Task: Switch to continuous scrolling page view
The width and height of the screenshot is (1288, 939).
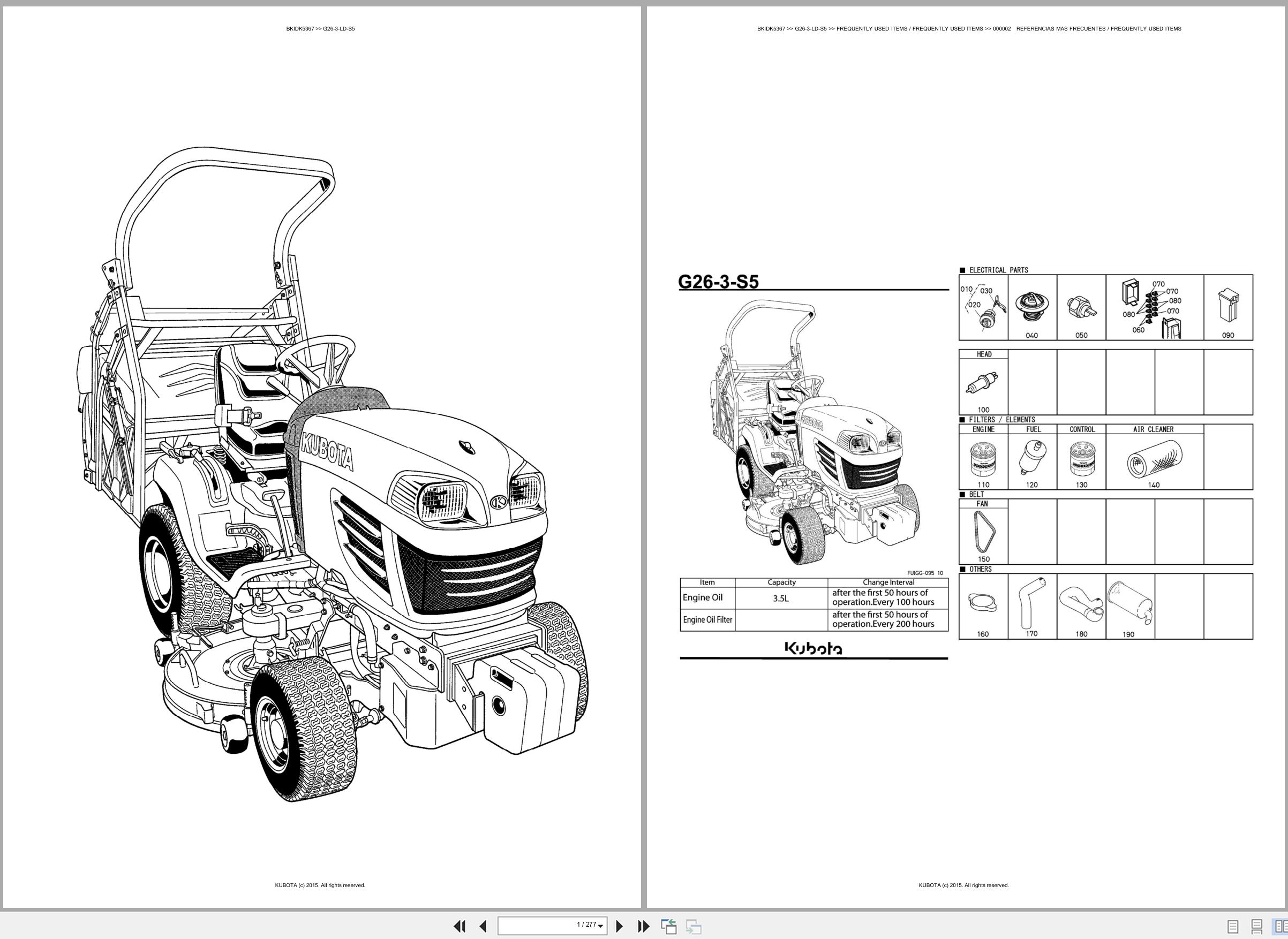Action: coord(1257,927)
